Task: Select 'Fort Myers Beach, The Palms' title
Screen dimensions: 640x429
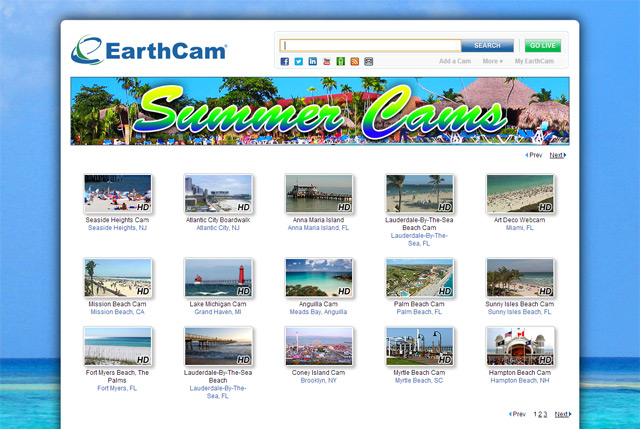Action: tap(117, 376)
